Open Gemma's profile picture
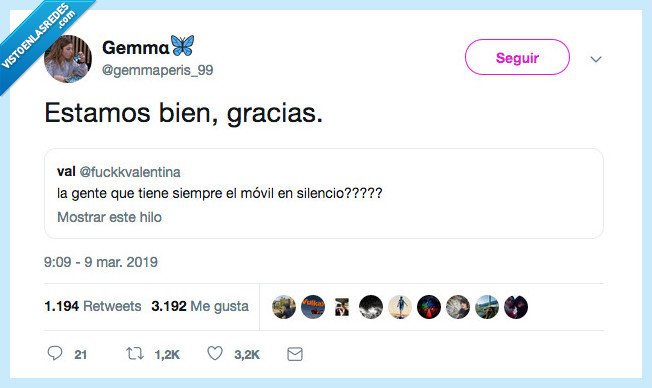652x388 pixels. click(x=67, y=59)
